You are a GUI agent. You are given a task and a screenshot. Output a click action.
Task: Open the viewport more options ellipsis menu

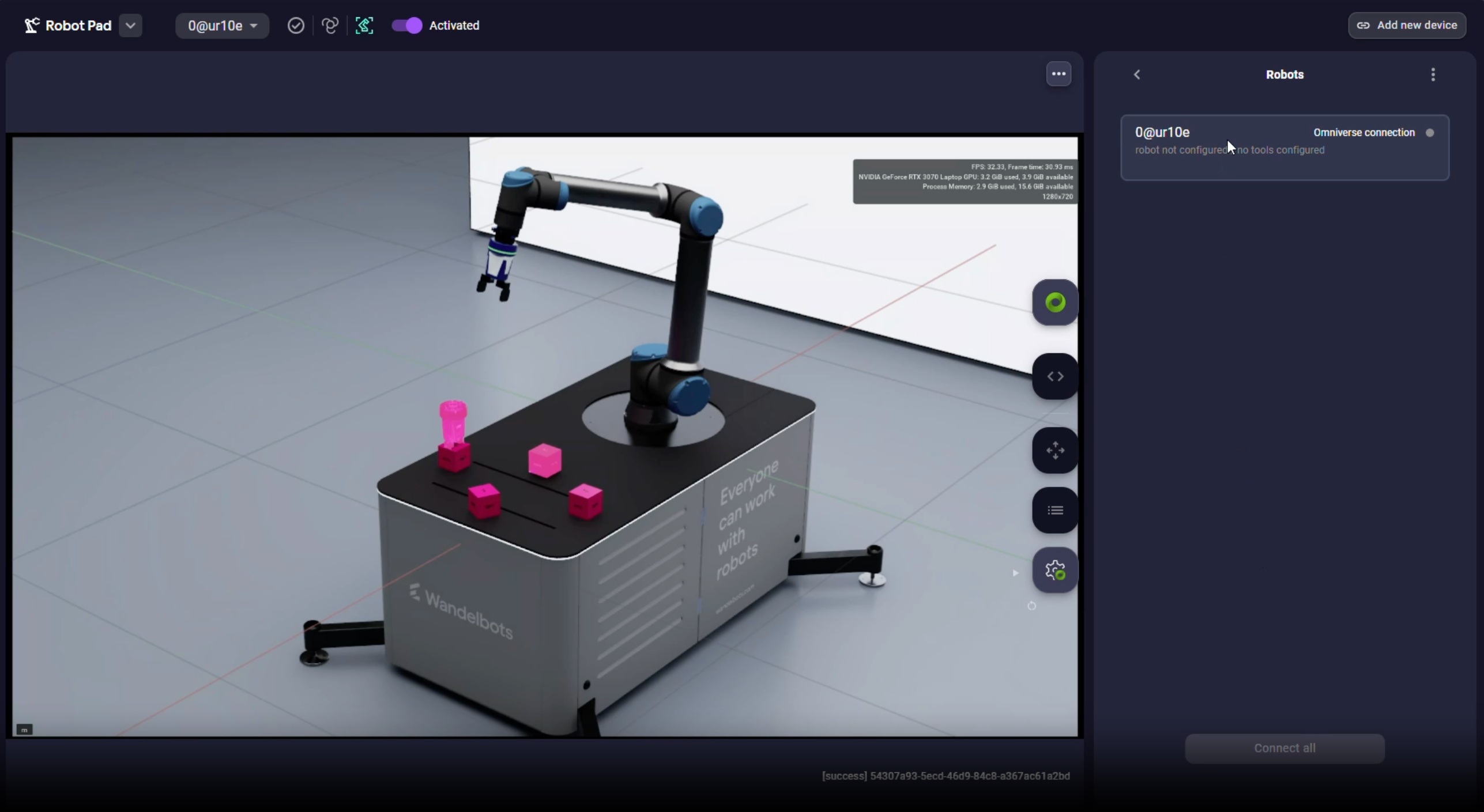tap(1059, 74)
